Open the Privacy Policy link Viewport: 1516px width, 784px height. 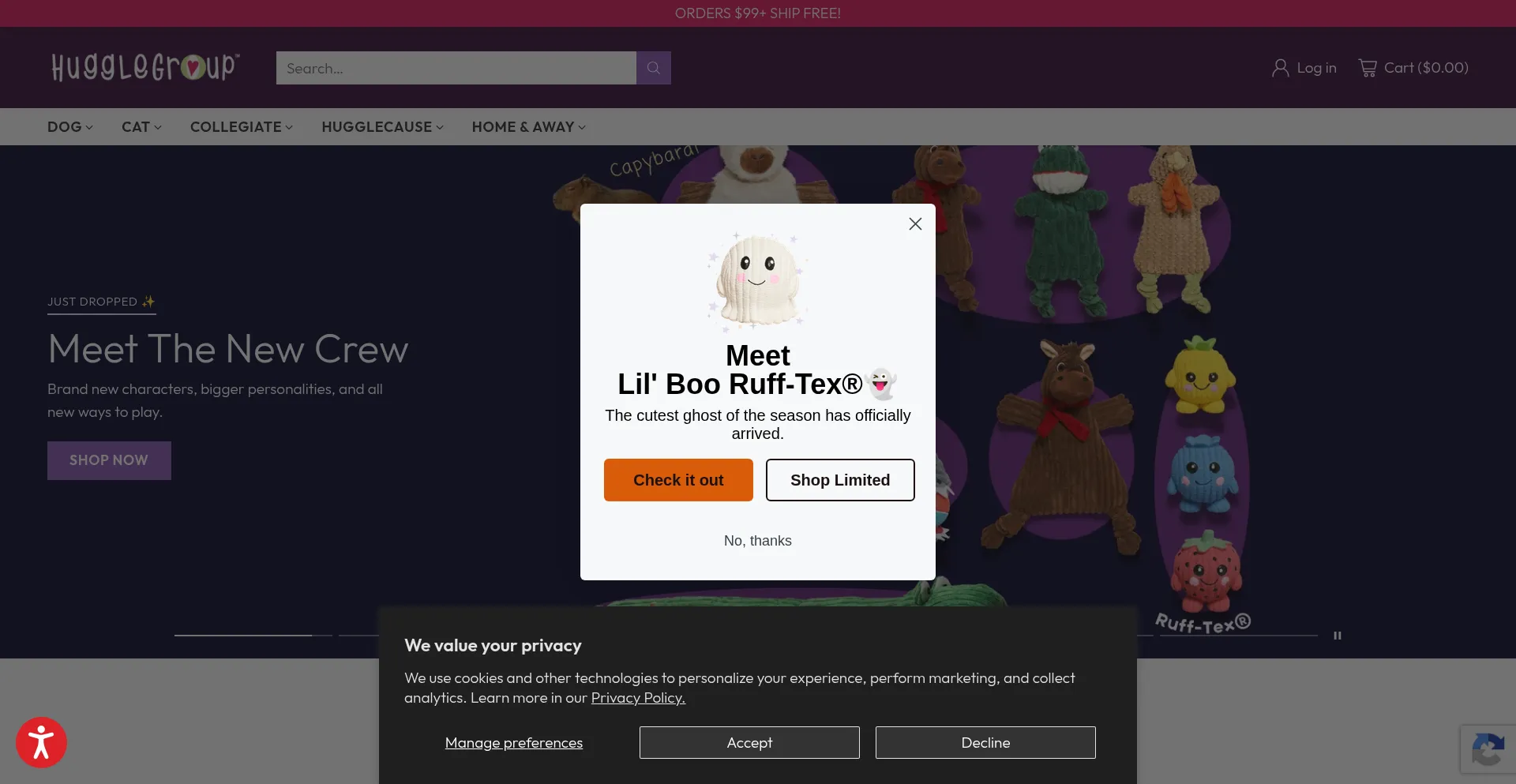(638, 698)
